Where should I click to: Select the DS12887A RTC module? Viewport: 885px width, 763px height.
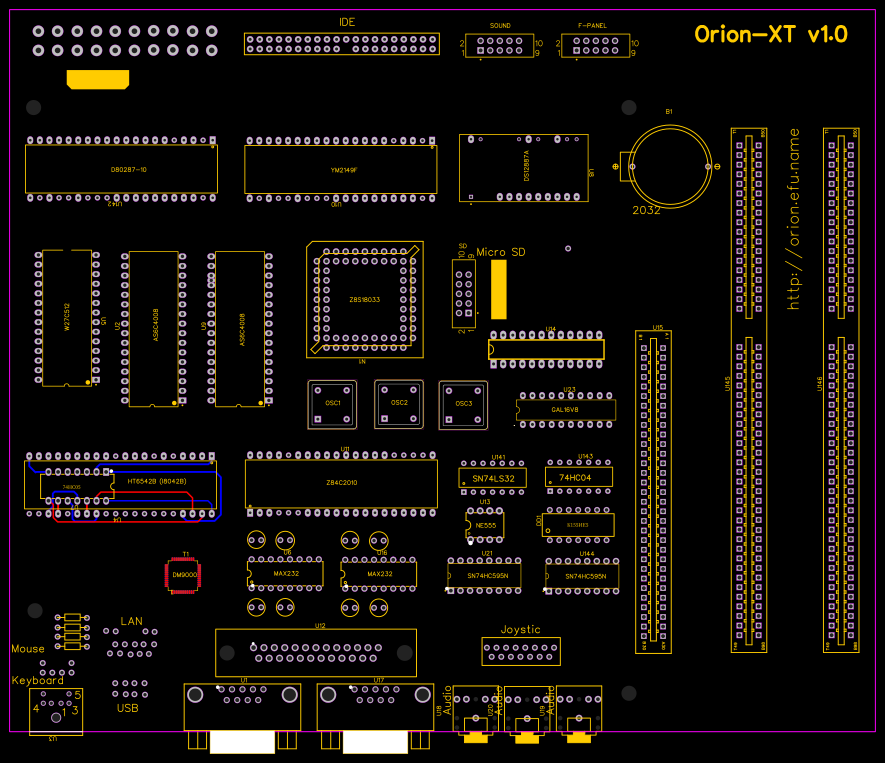[x=524, y=167]
